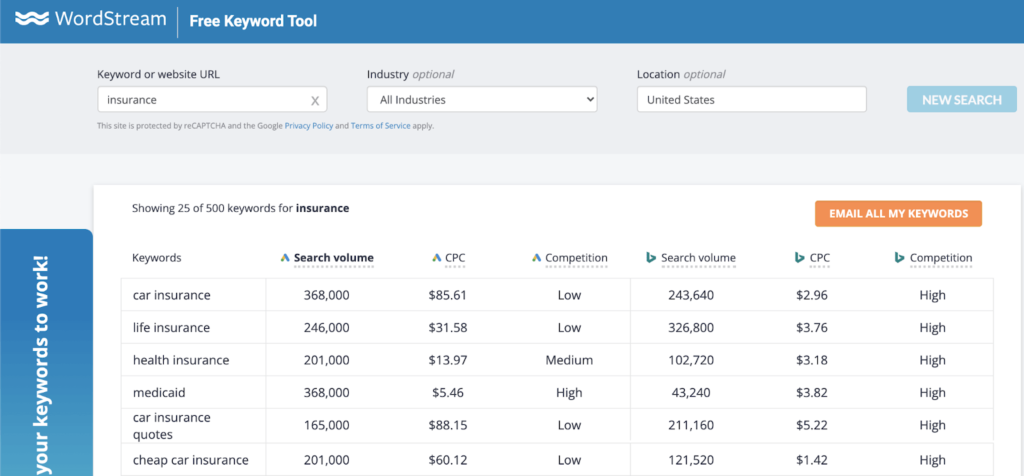Viewport: 1024px width, 476px height.
Task: Click Google Ads icon beside Competition
Action: [537, 258]
